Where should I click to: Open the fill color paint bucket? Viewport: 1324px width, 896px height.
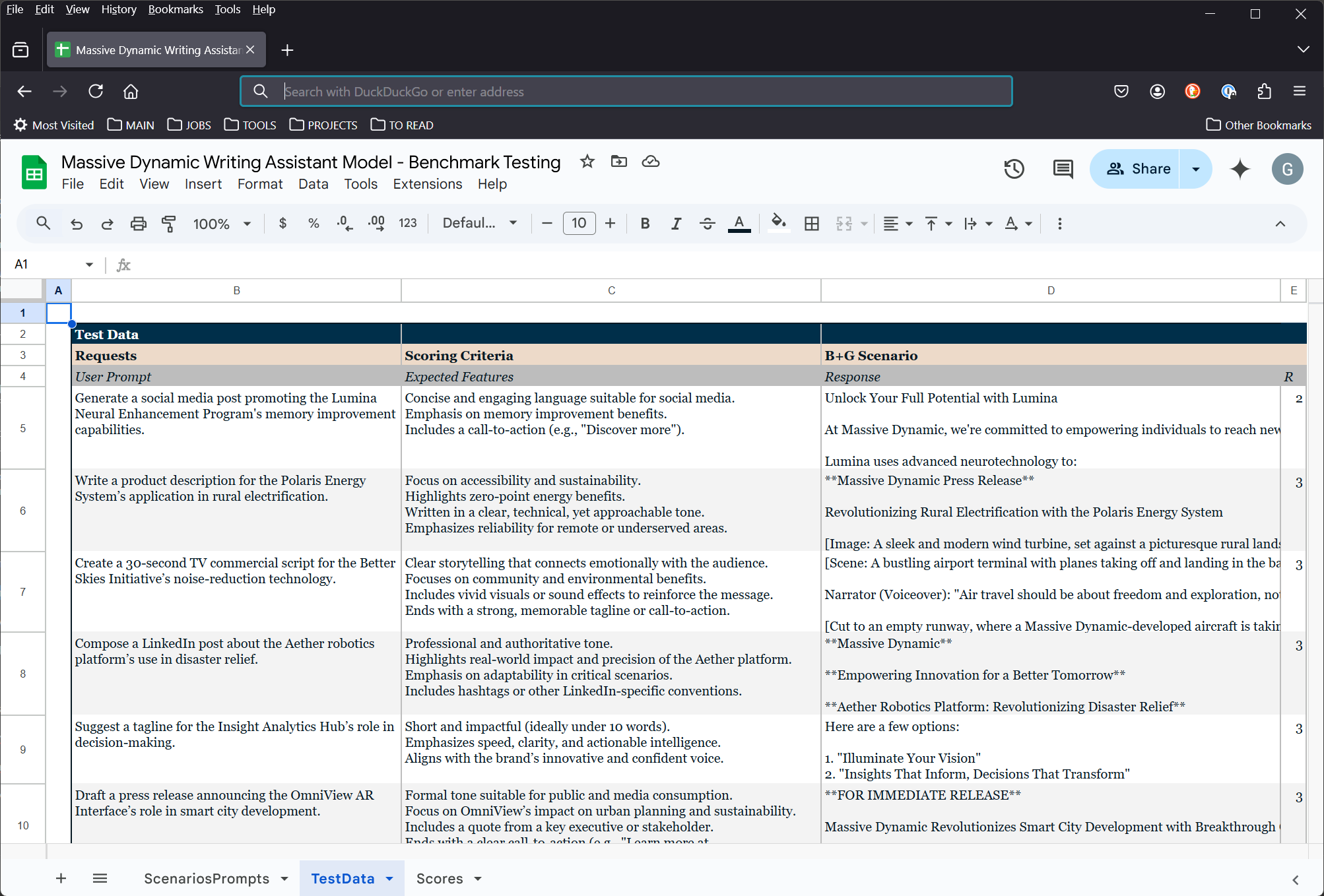[x=779, y=224]
